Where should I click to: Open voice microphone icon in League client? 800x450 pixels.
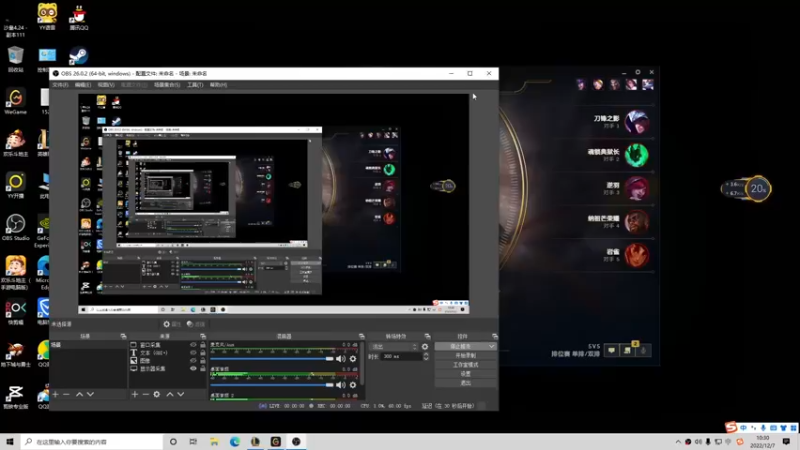coord(644,351)
